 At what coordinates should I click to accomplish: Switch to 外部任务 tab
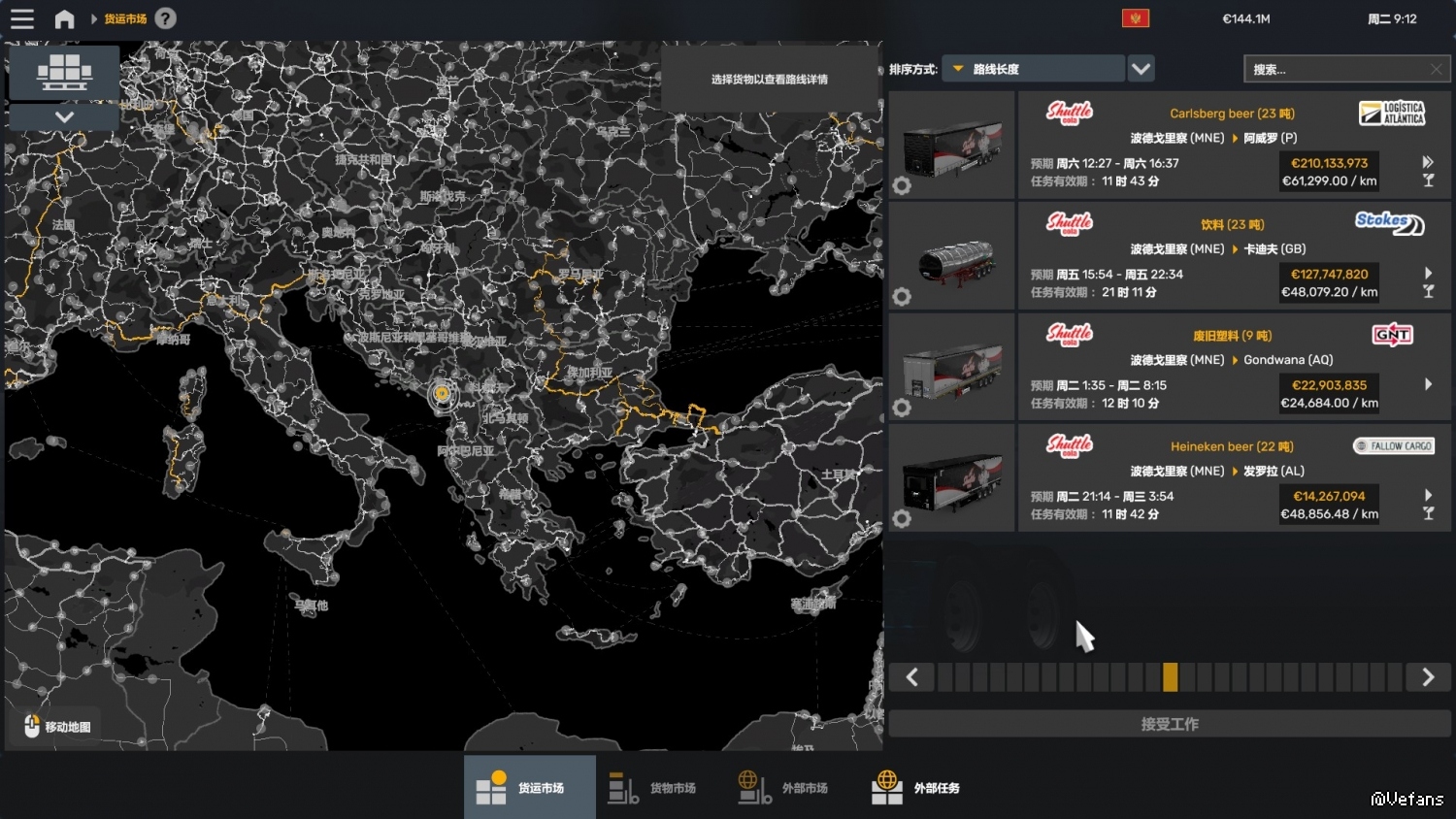pos(917,788)
